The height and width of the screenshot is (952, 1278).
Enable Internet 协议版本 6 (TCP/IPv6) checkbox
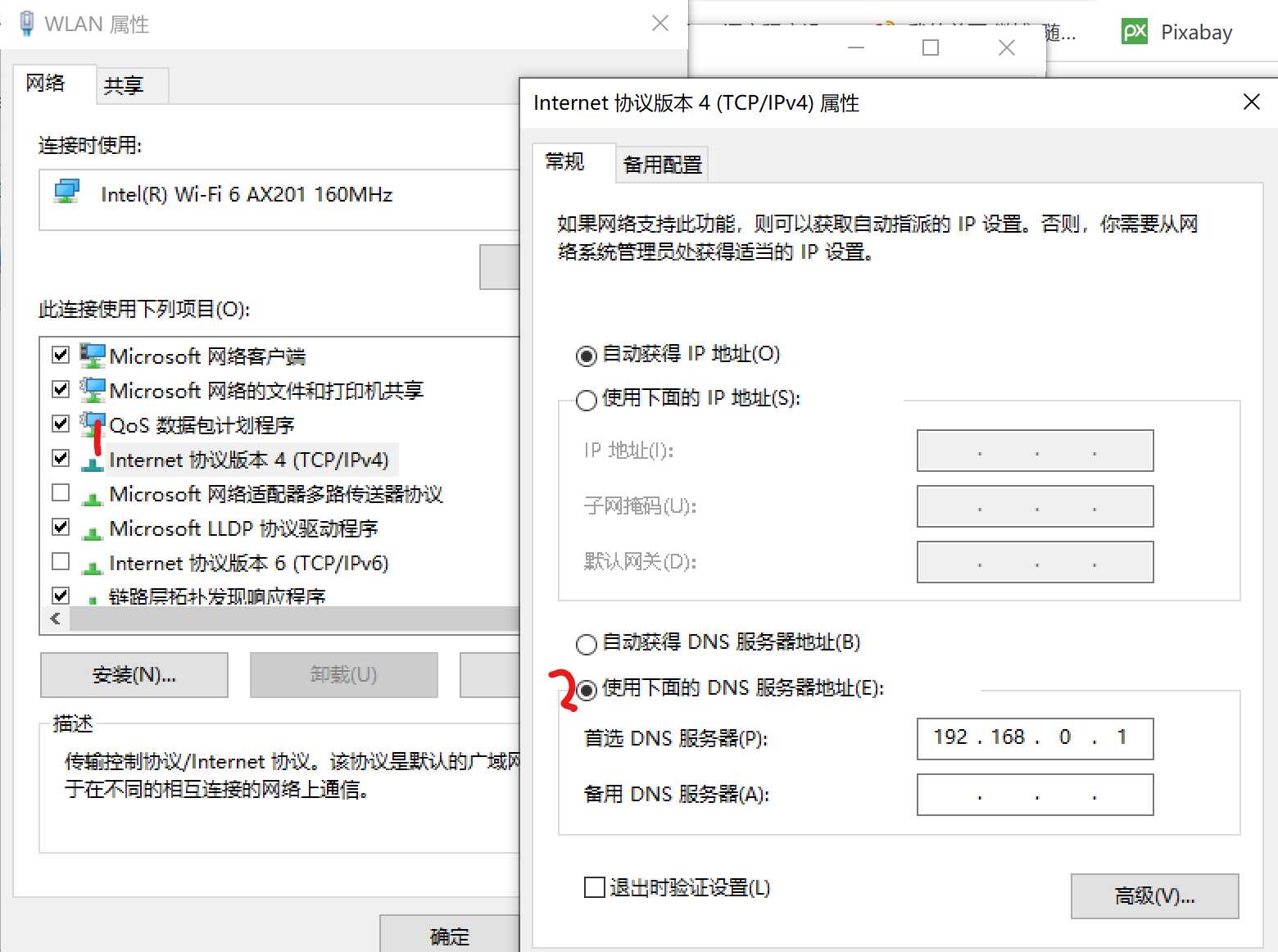click(61, 561)
